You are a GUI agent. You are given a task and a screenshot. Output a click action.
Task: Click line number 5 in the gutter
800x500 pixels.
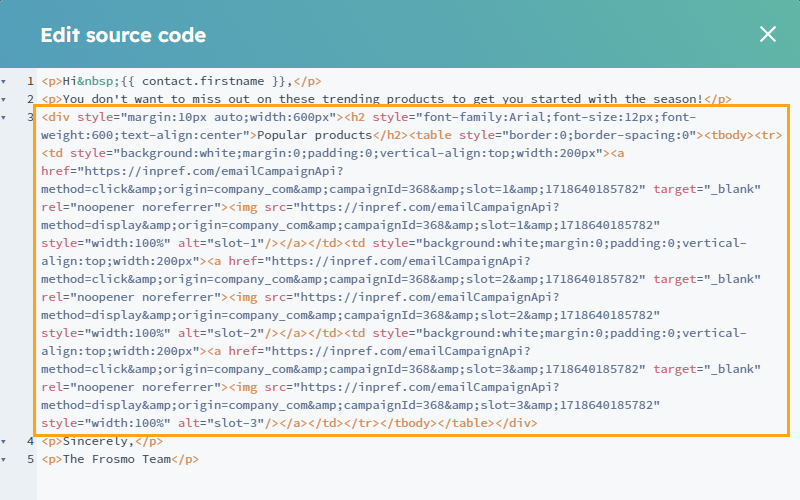coord(30,459)
